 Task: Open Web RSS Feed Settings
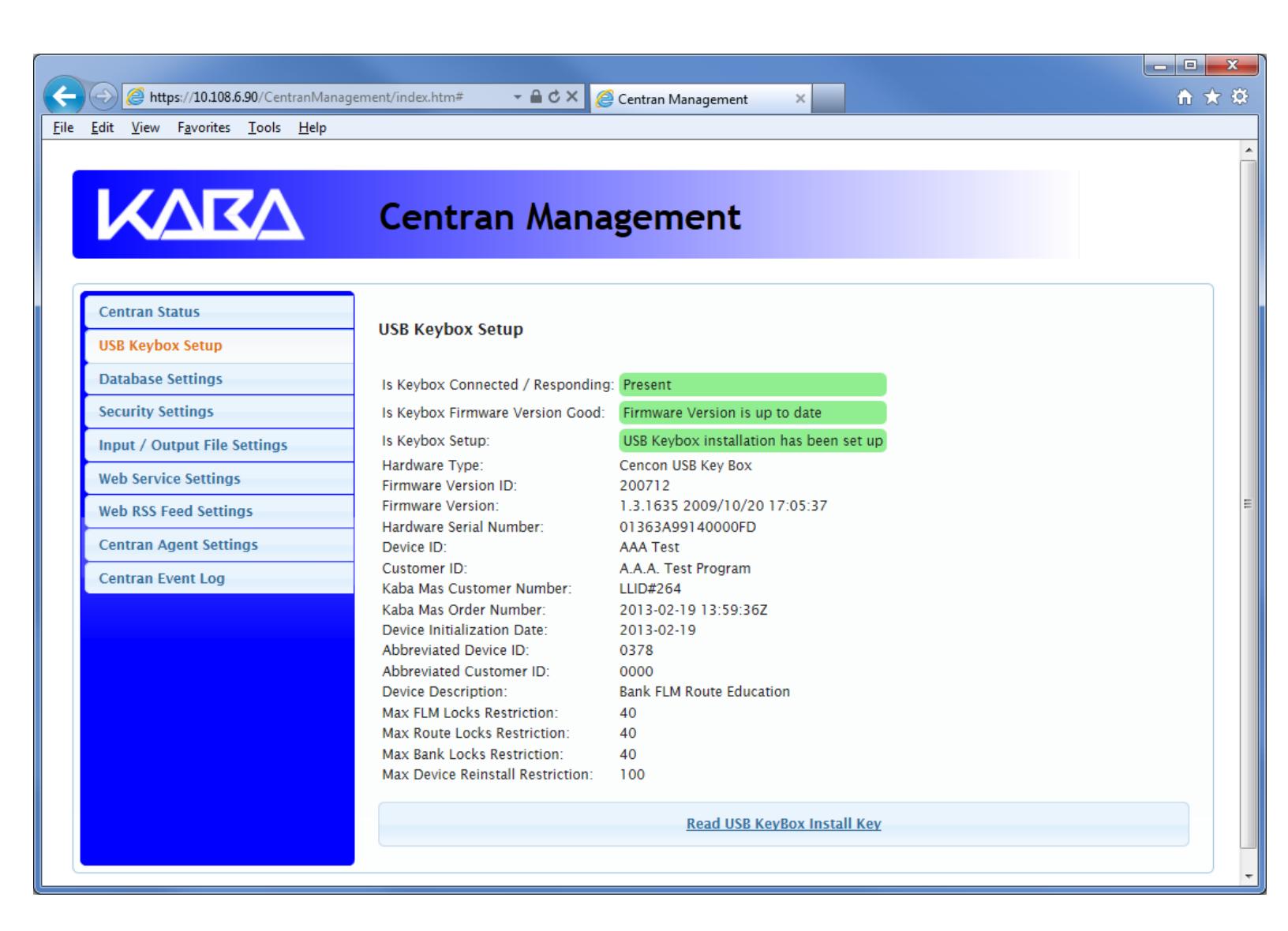click(x=219, y=511)
